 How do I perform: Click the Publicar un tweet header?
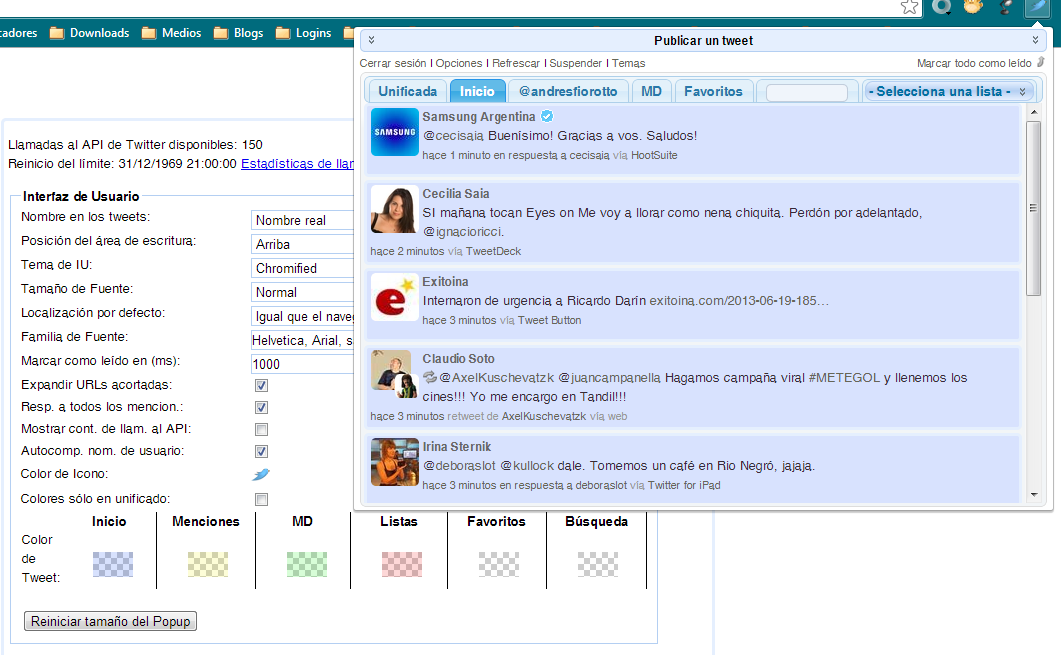point(703,41)
